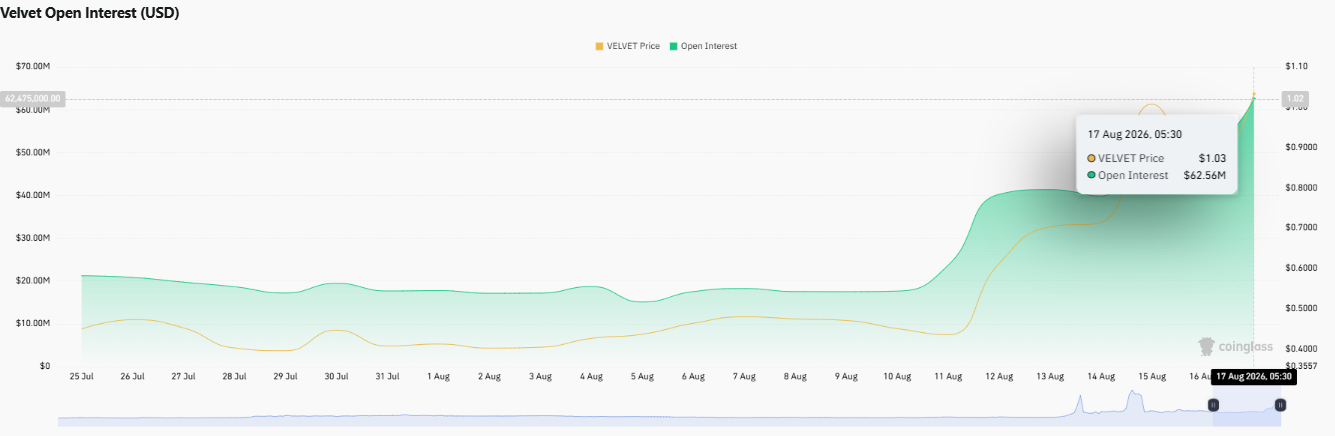Click the 10 Aug axis label
1335x436 pixels.
897,377
